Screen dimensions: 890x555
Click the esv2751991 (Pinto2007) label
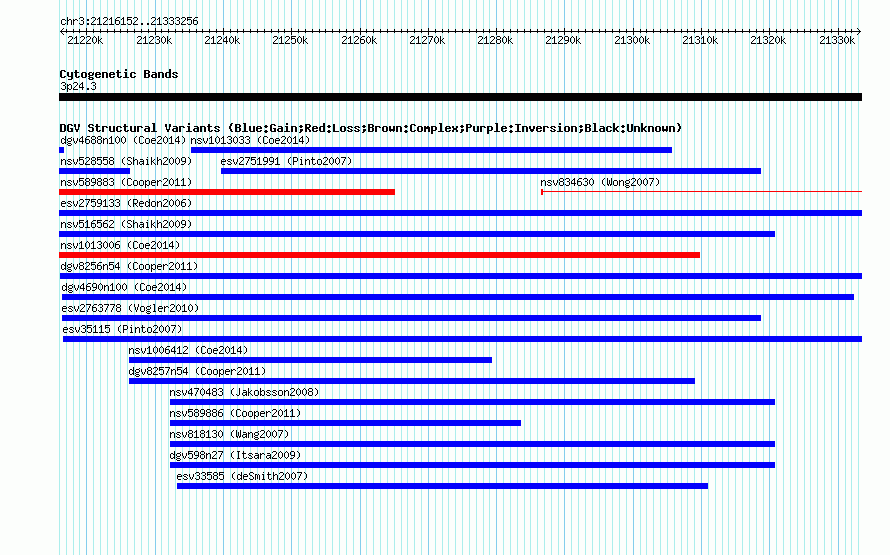tap(286, 161)
